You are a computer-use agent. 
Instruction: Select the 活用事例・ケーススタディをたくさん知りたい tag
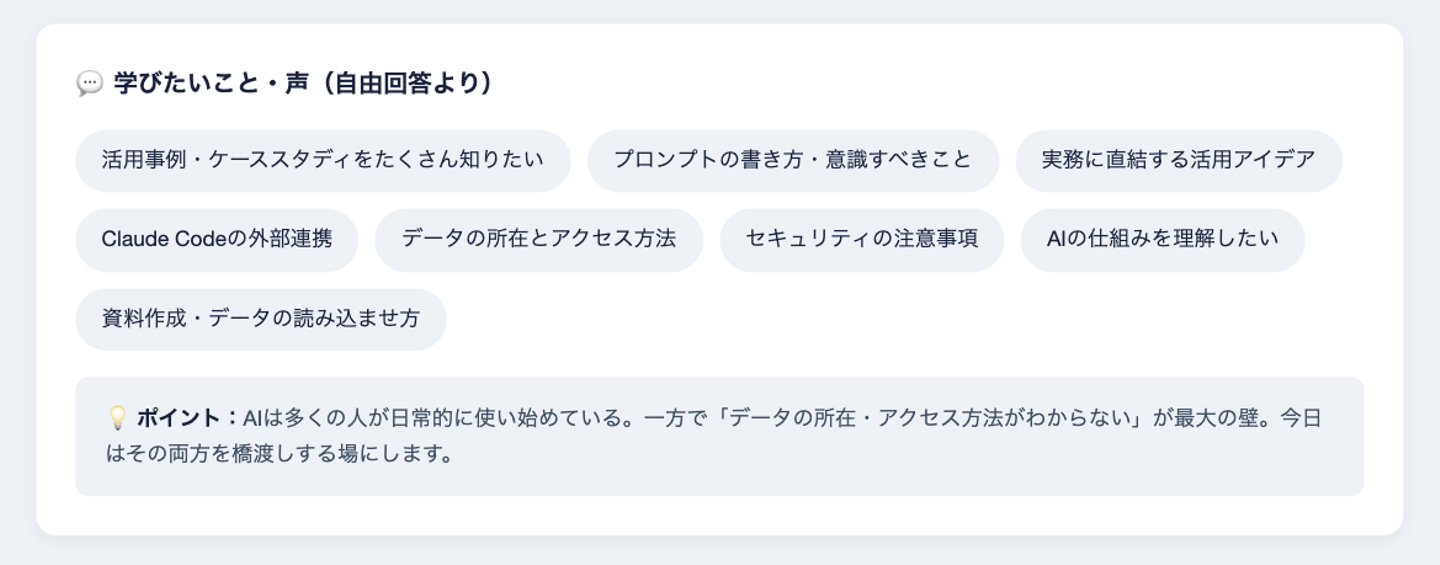click(323, 160)
